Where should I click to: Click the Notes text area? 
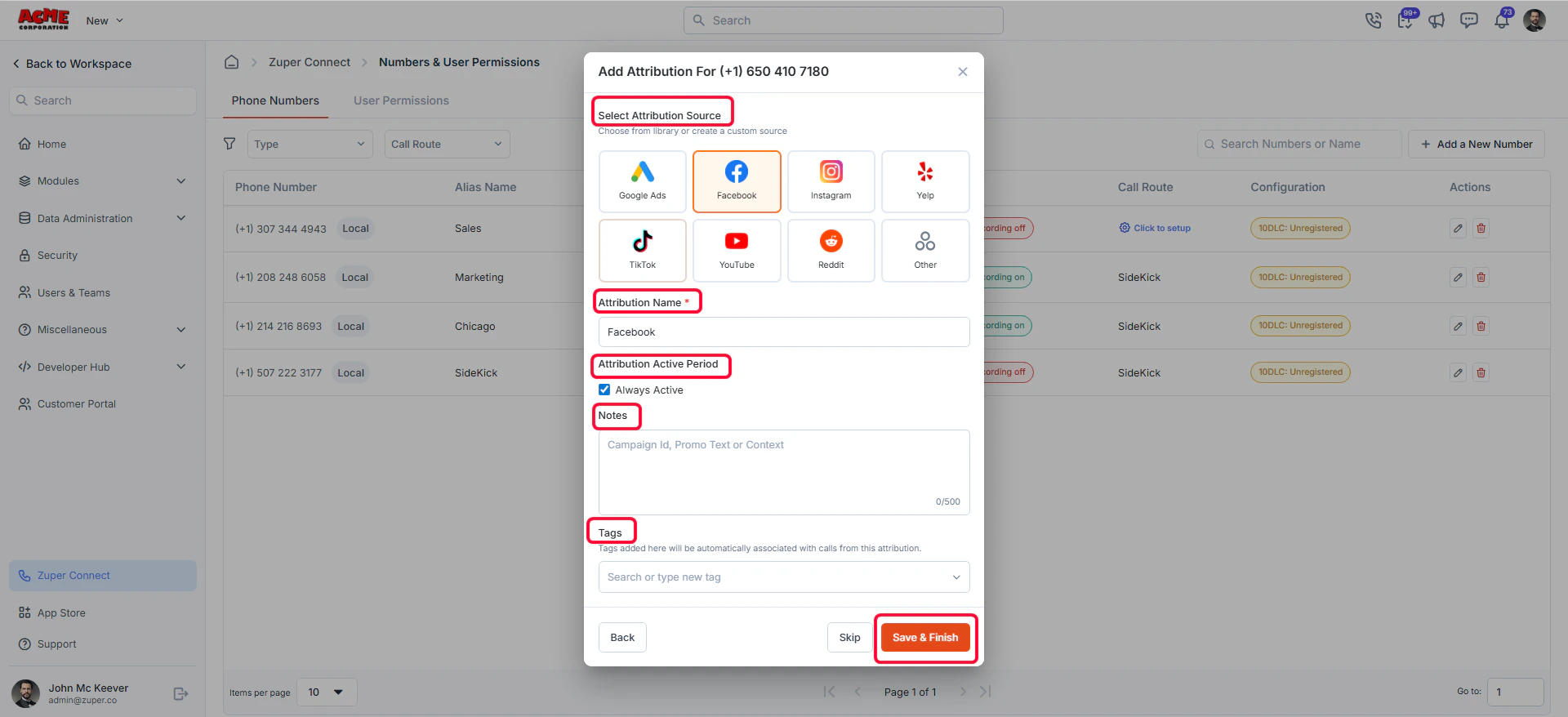click(784, 472)
